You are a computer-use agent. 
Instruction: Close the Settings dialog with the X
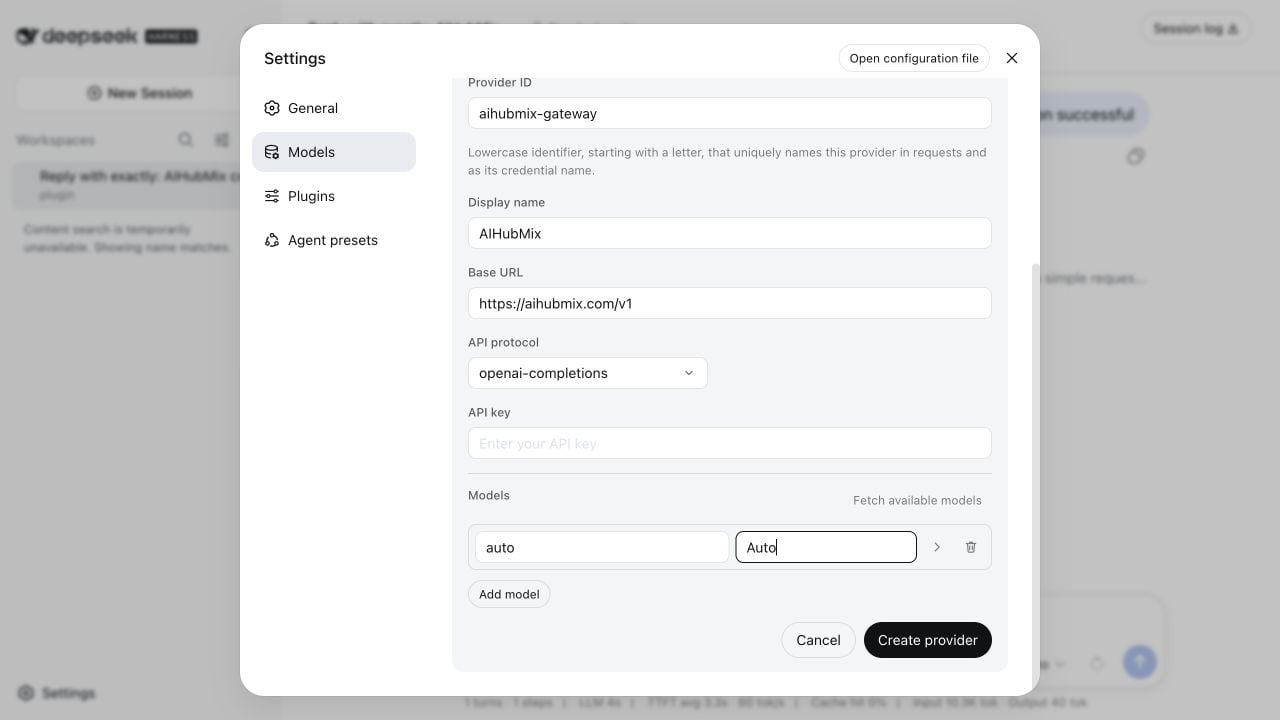[x=1012, y=58]
